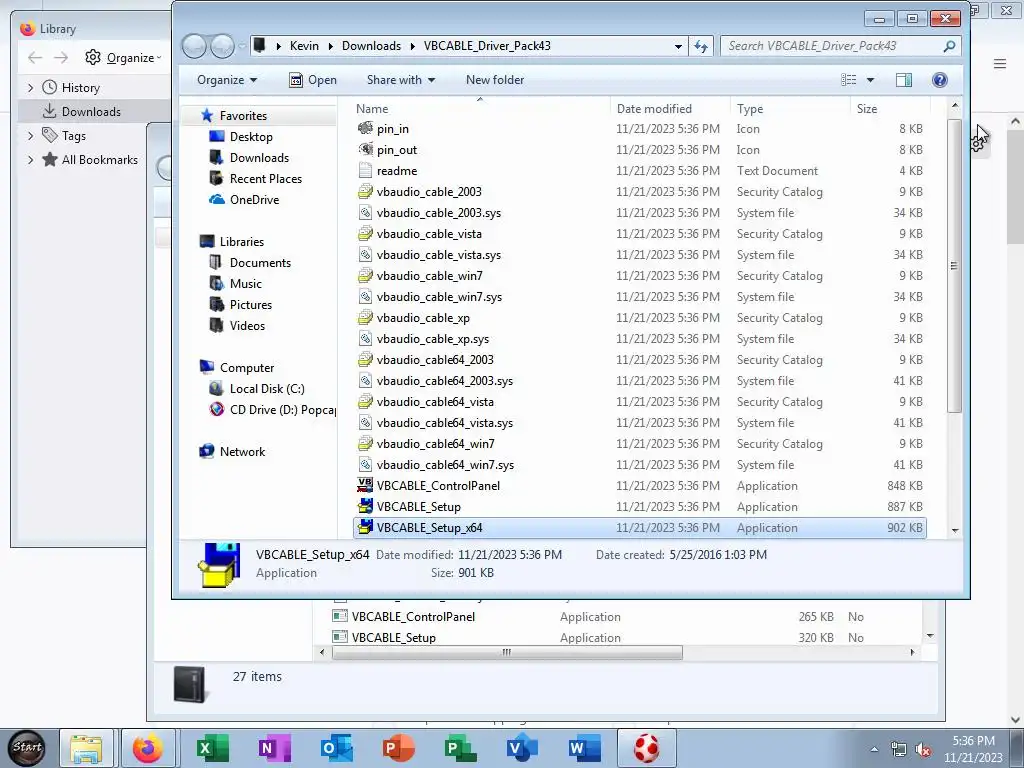This screenshot has width=1024, height=768.
Task: Switch to Firefox in the taskbar
Action: 148,748
